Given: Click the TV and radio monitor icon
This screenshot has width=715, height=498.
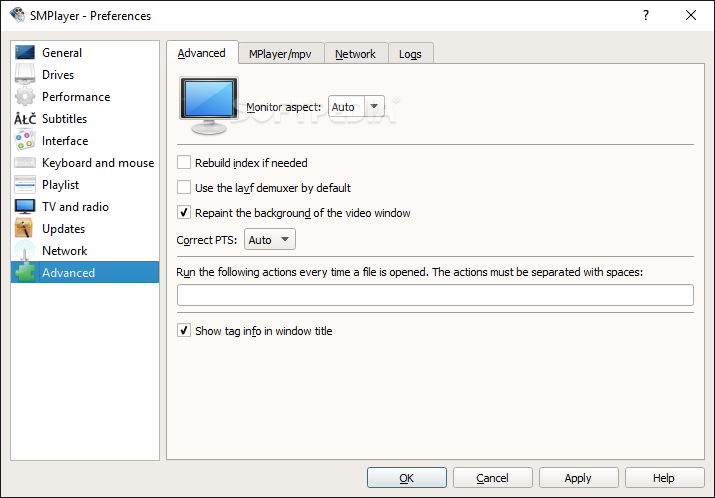Looking at the screenshot, I should [x=25, y=207].
